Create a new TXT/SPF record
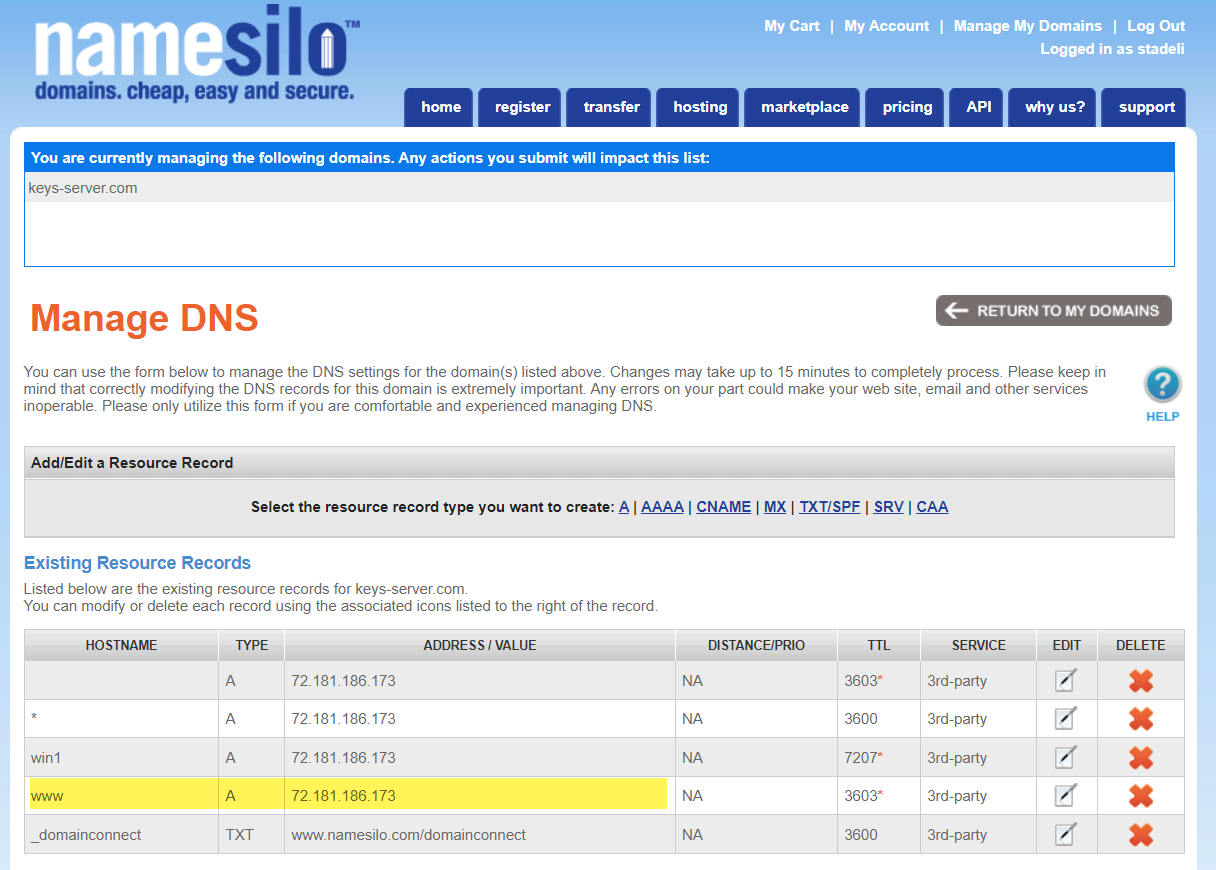Image resolution: width=1216 pixels, height=870 pixels. pyautogui.click(x=830, y=507)
